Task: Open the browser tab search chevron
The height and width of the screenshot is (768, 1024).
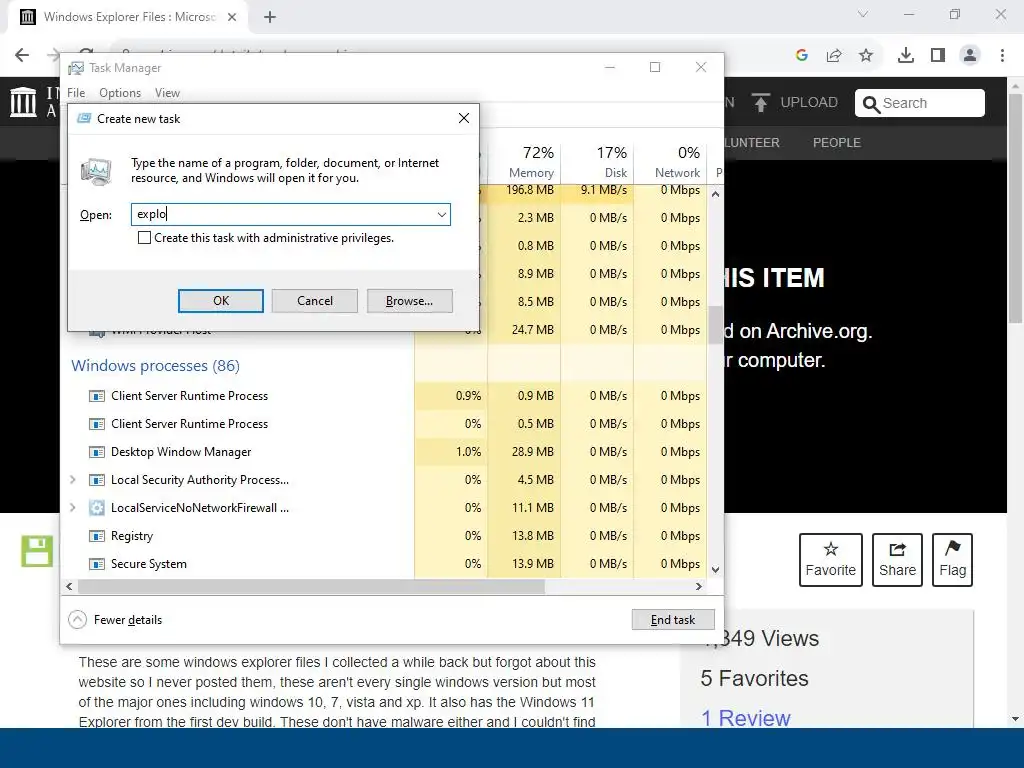Action: click(x=863, y=14)
